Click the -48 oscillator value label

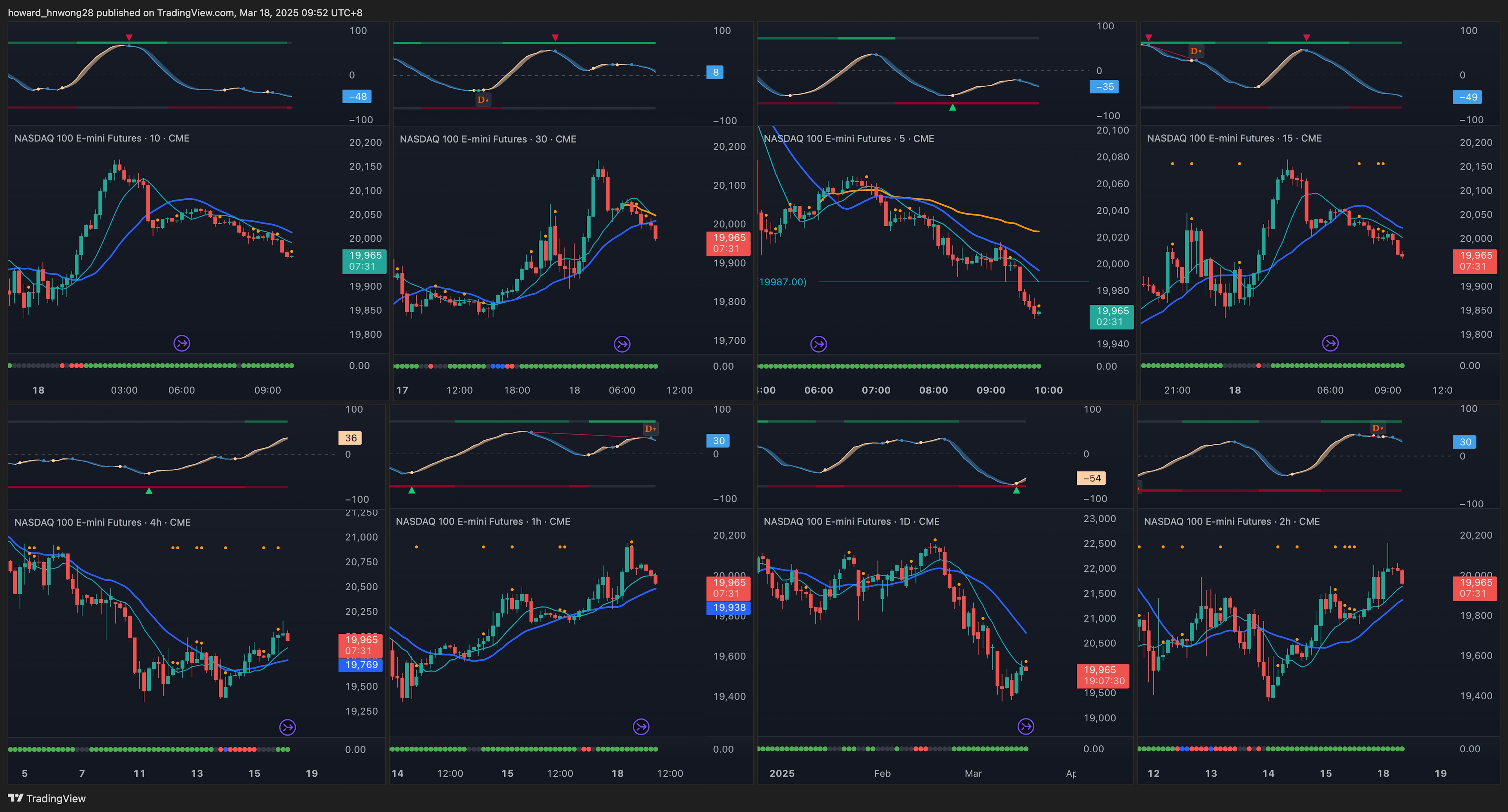tap(357, 97)
